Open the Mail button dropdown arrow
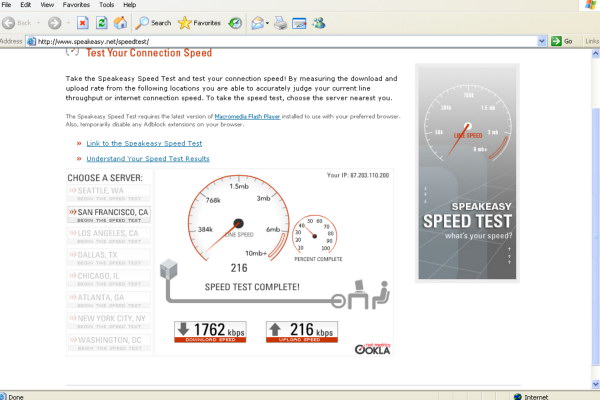 [267, 23]
